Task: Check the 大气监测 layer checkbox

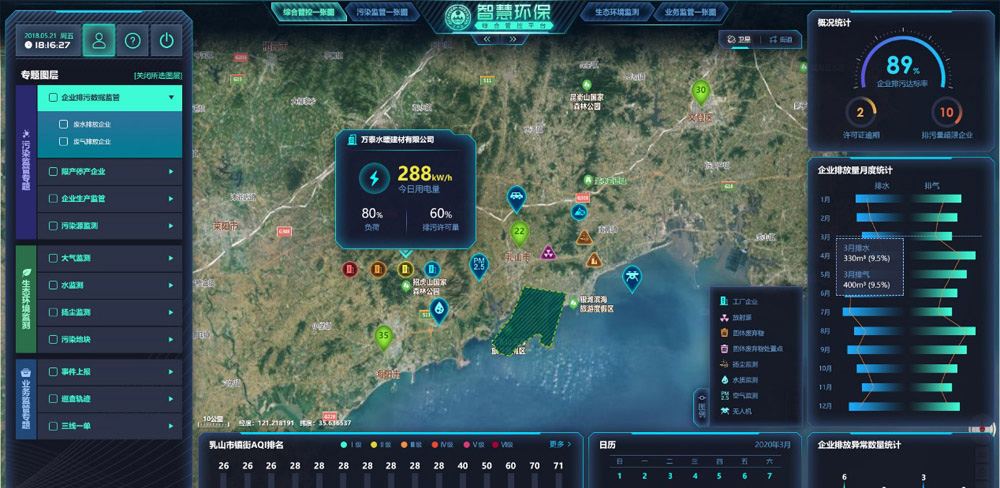Action: (54, 258)
